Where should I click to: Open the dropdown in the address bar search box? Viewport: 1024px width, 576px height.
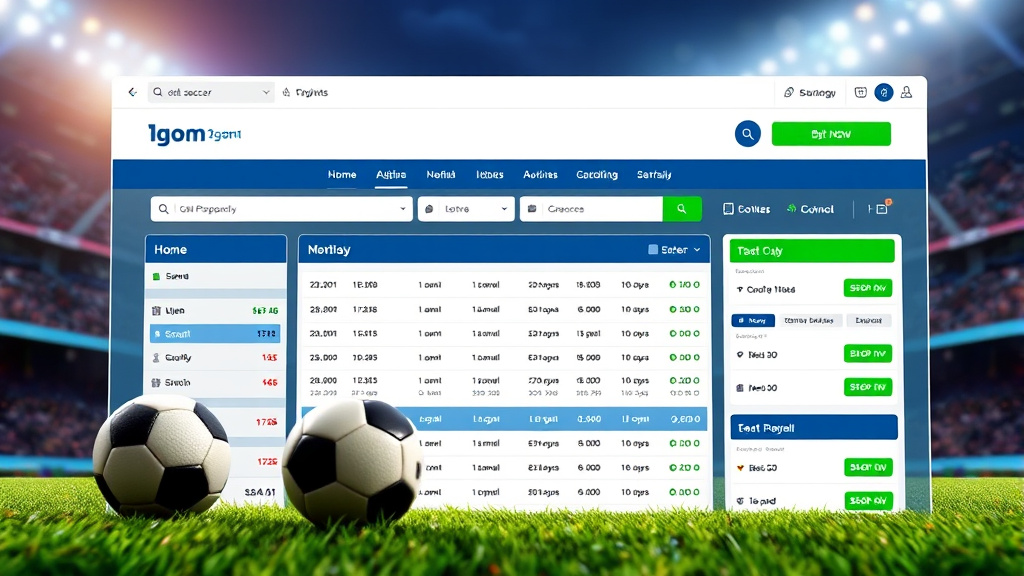tap(266, 92)
